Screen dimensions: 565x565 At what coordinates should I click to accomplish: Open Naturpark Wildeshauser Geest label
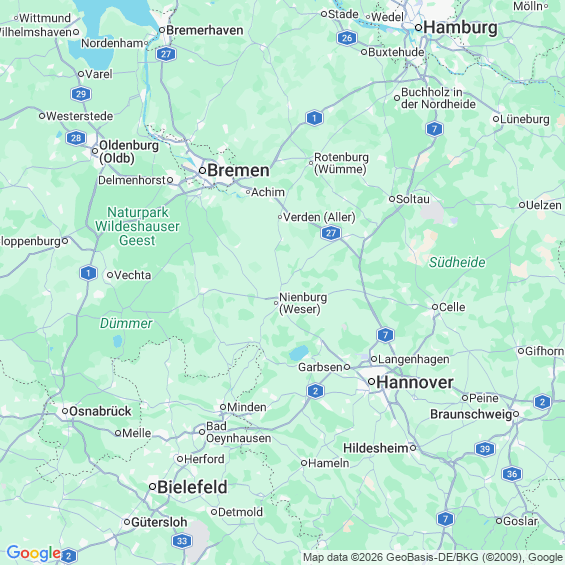pyautogui.click(x=137, y=226)
